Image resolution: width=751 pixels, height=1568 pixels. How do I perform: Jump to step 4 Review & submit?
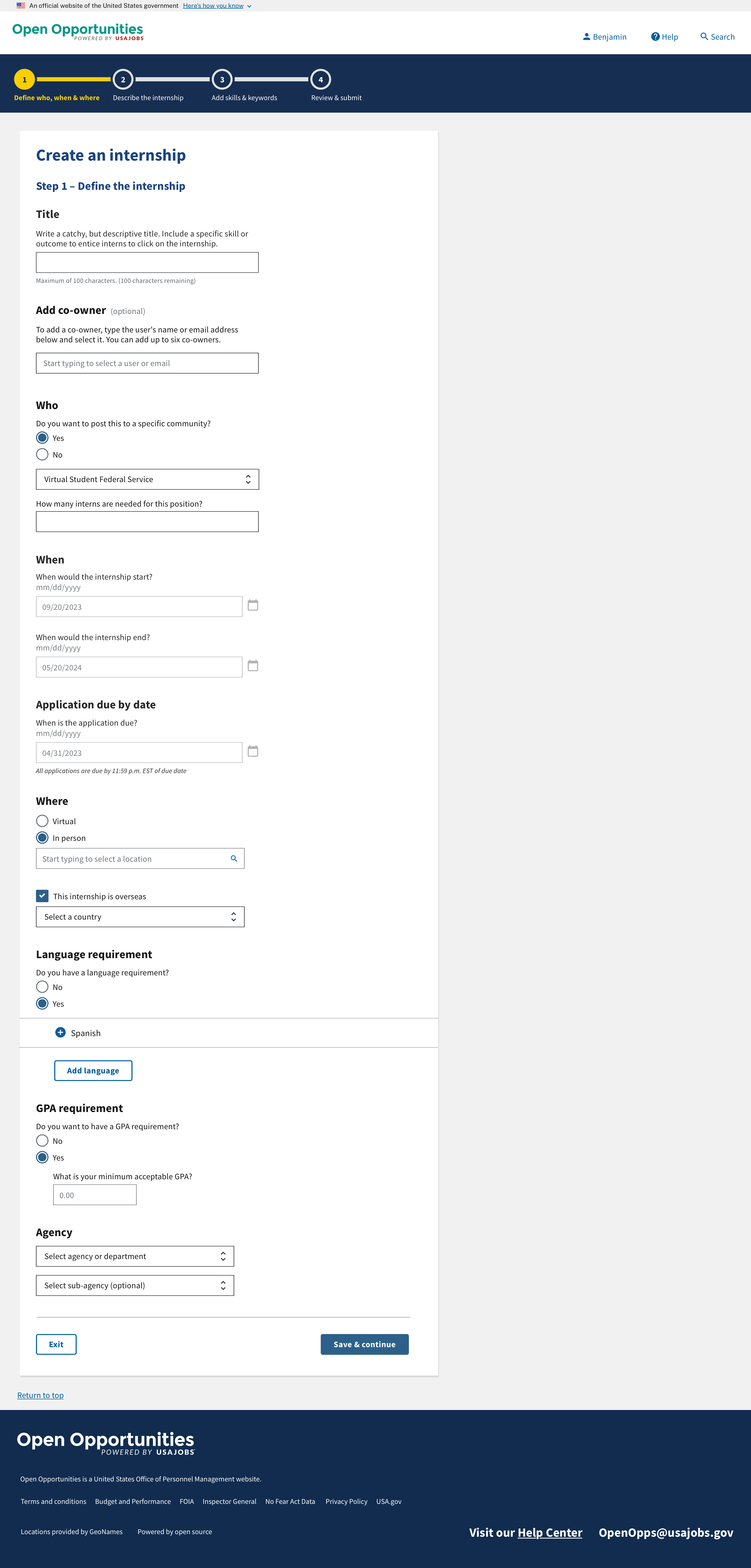click(321, 80)
